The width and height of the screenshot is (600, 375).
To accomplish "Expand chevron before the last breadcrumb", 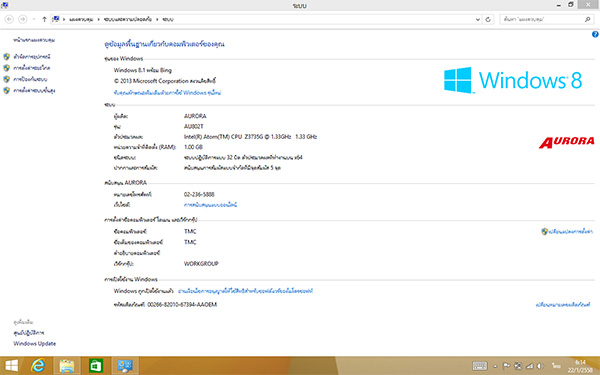I will pos(157,19).
